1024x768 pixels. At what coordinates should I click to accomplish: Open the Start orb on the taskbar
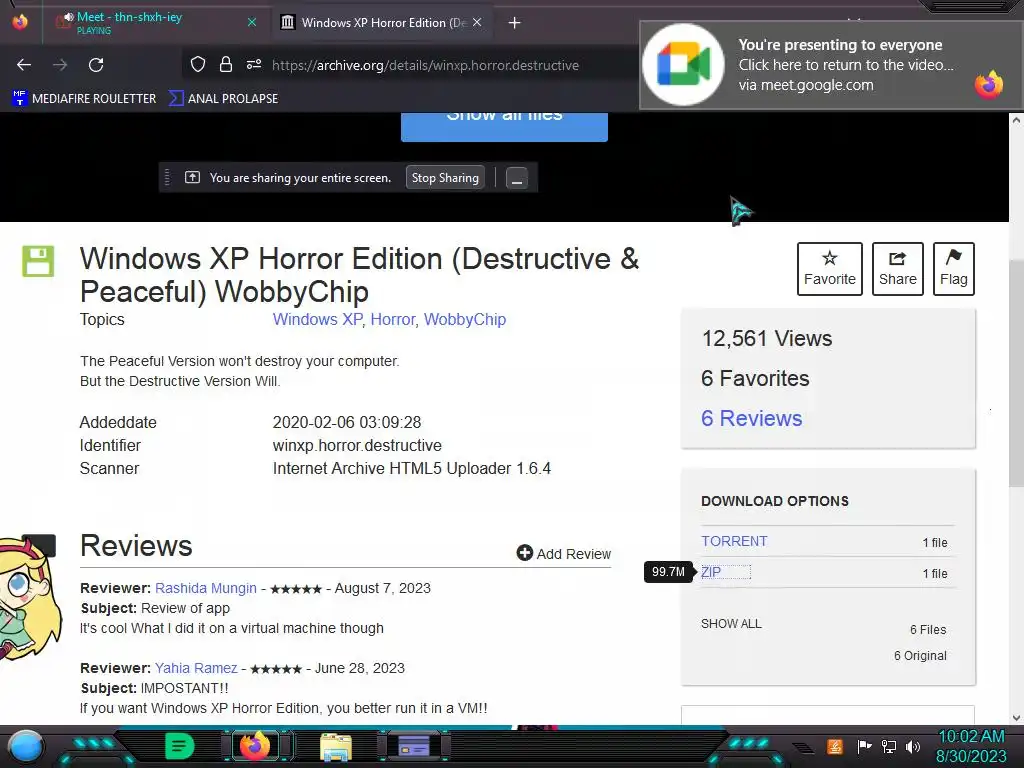[x=25, y=746]
